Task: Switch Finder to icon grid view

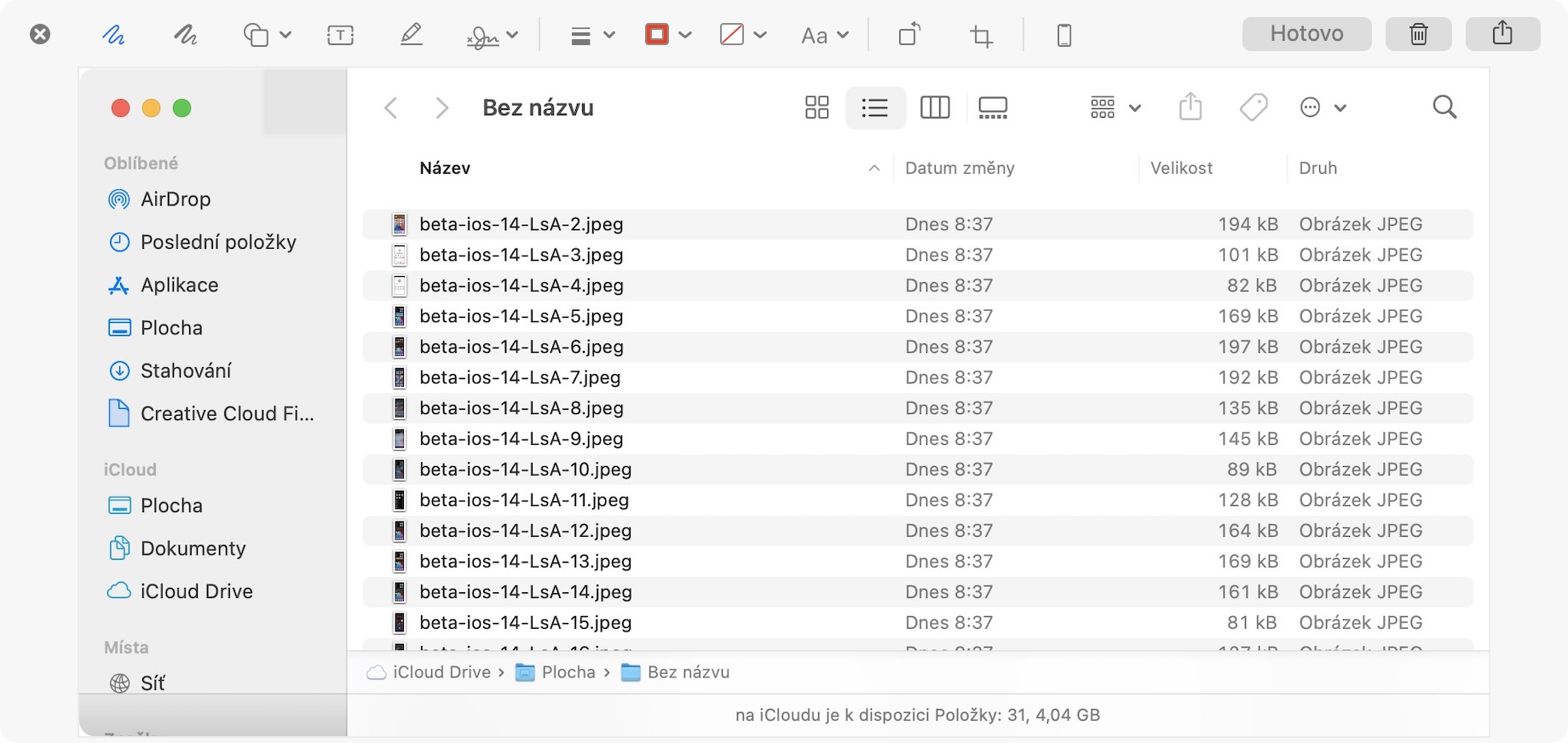Action: (816, 107)
